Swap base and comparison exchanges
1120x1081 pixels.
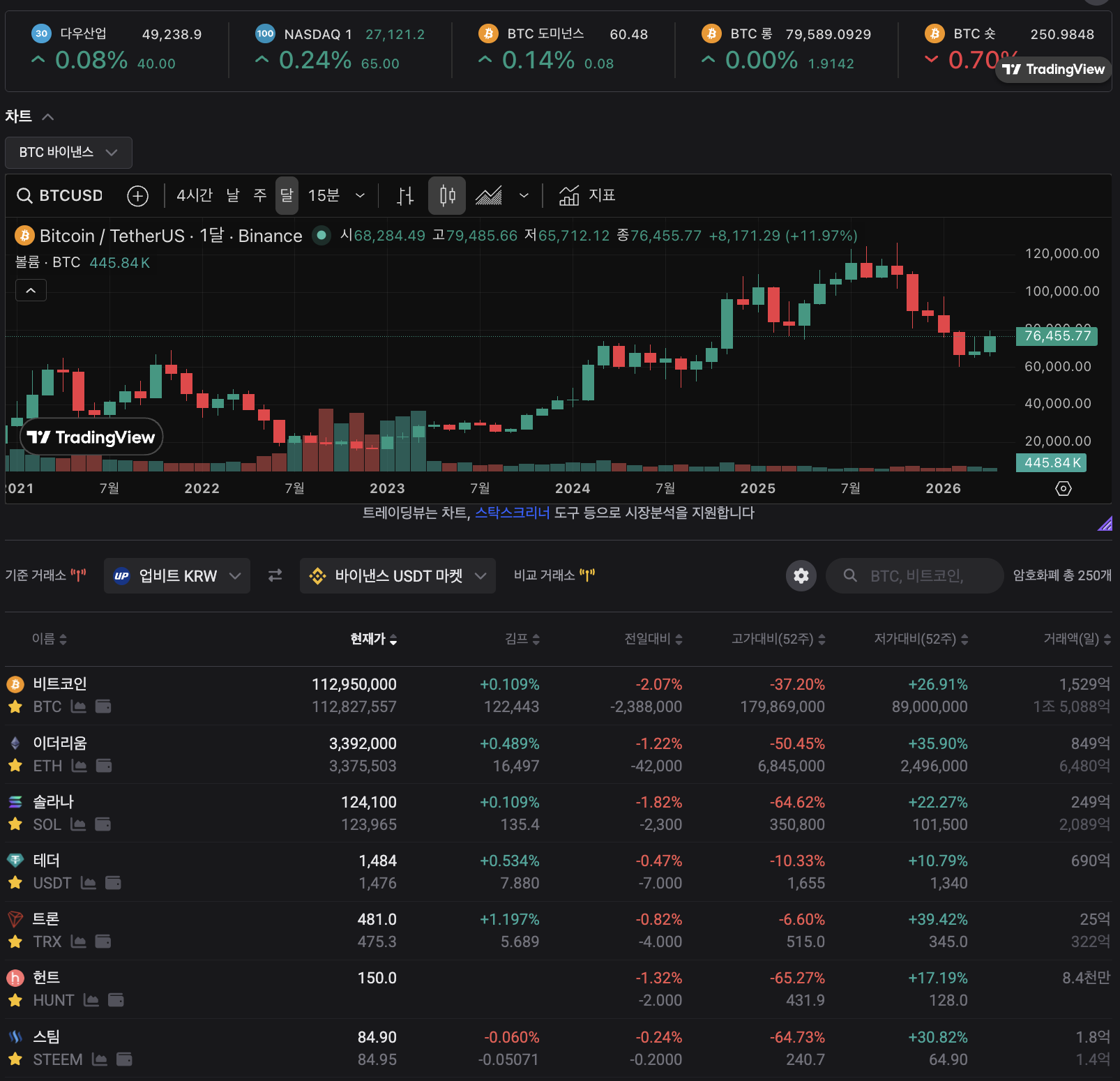tap(275, 575)
